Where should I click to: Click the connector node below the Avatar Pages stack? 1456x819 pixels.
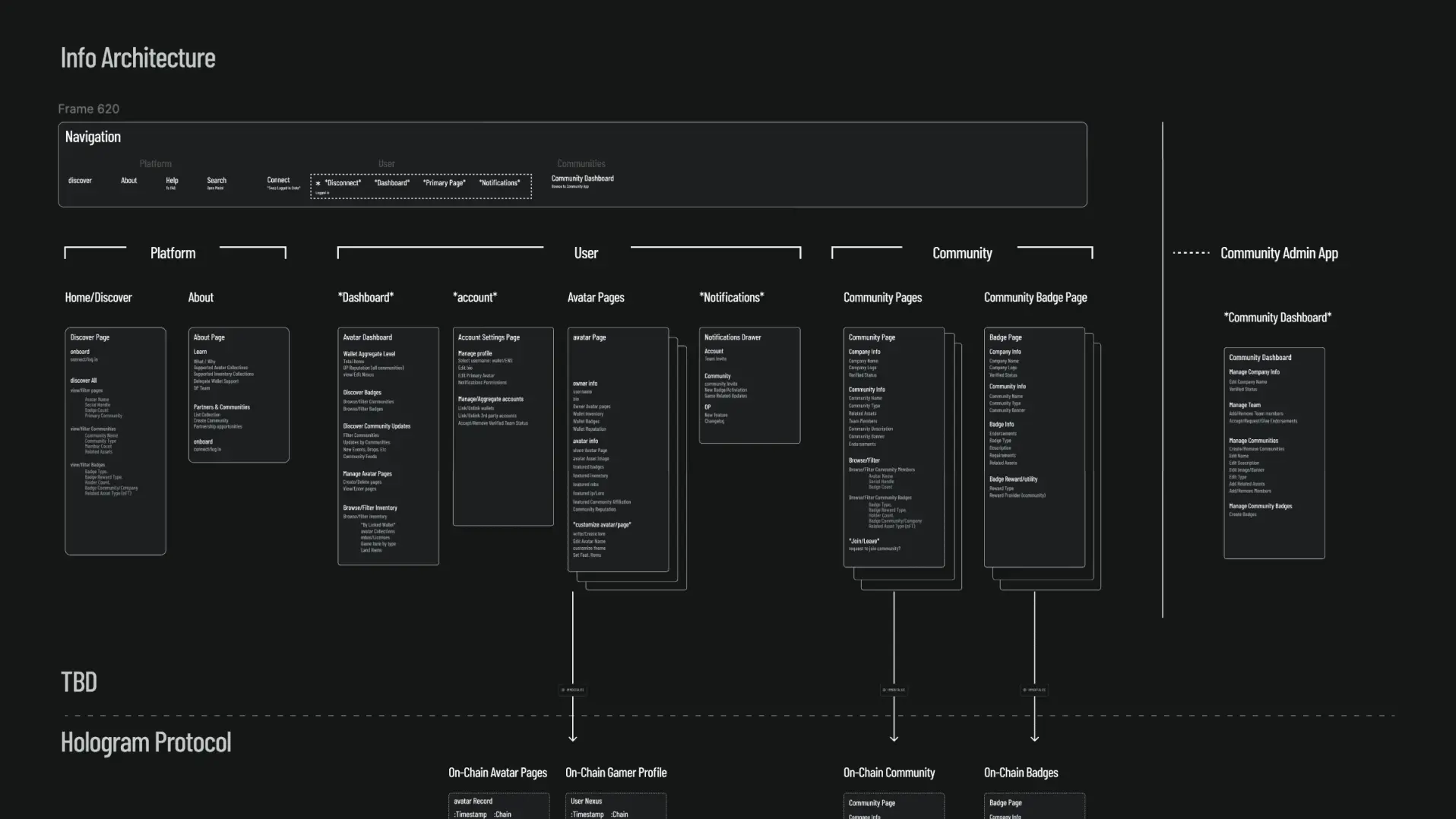(x=572, y=690)
